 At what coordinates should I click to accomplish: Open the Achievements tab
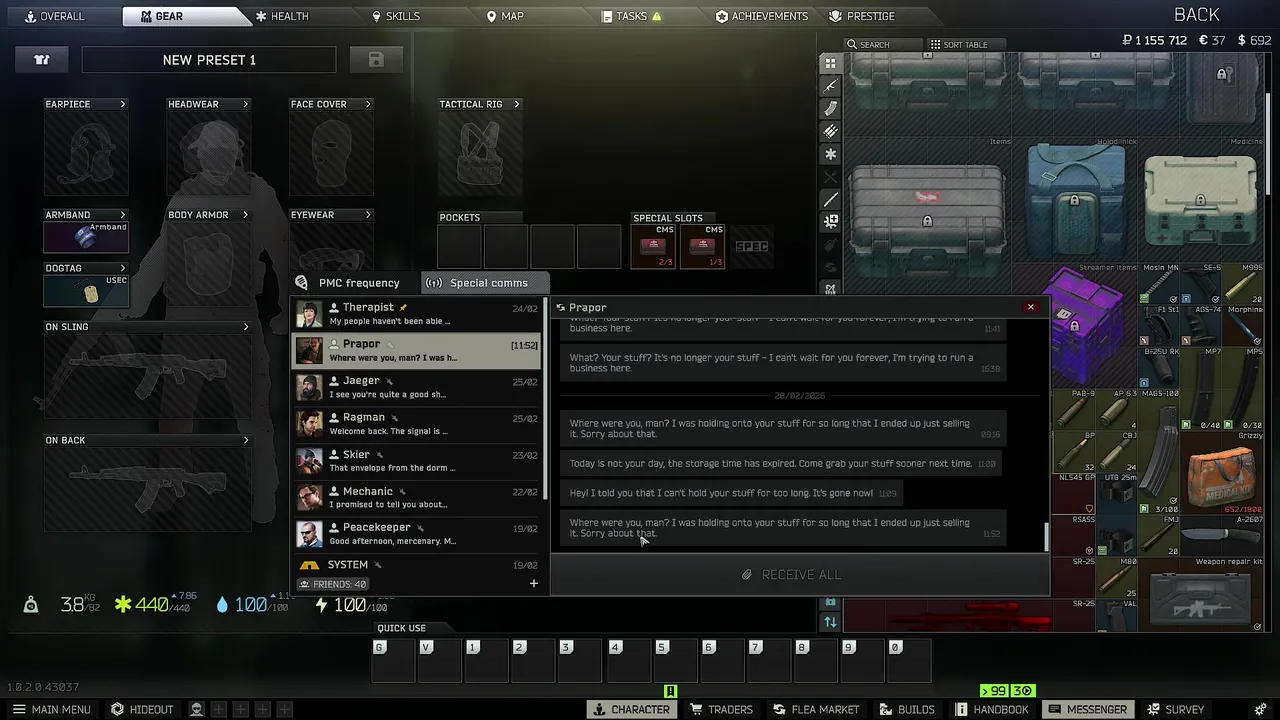(762, 16)
